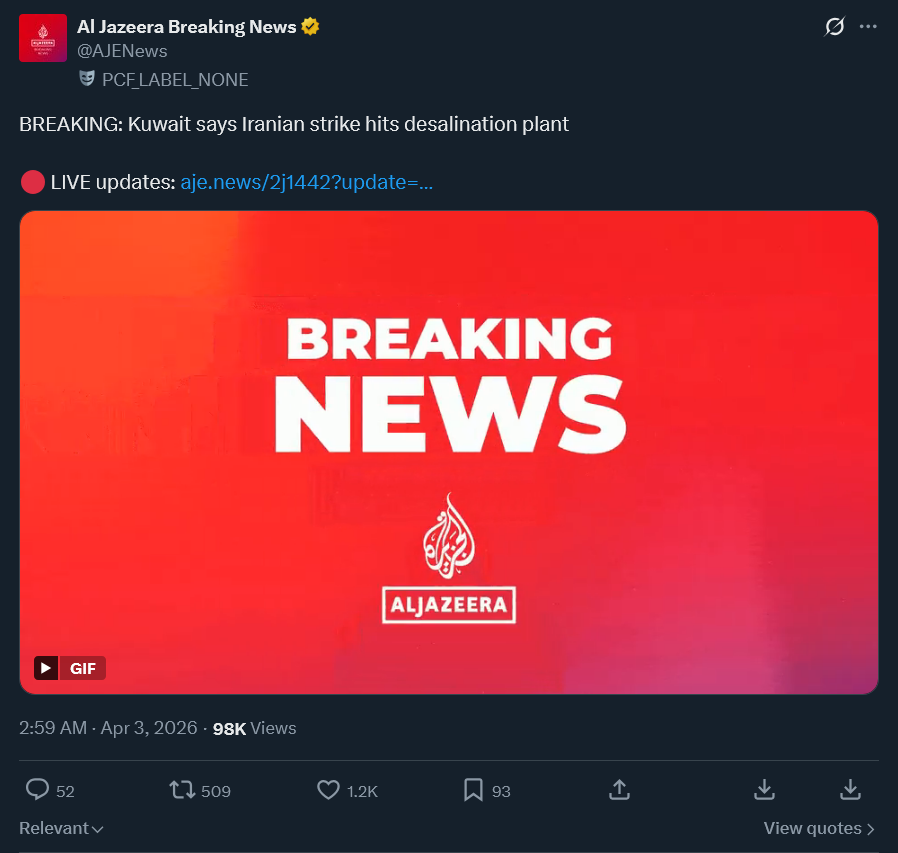Click the Al Jazeera Breaking News name
Image resolution: width=898 pixels, height=853 pixels.
coord(186,27)
